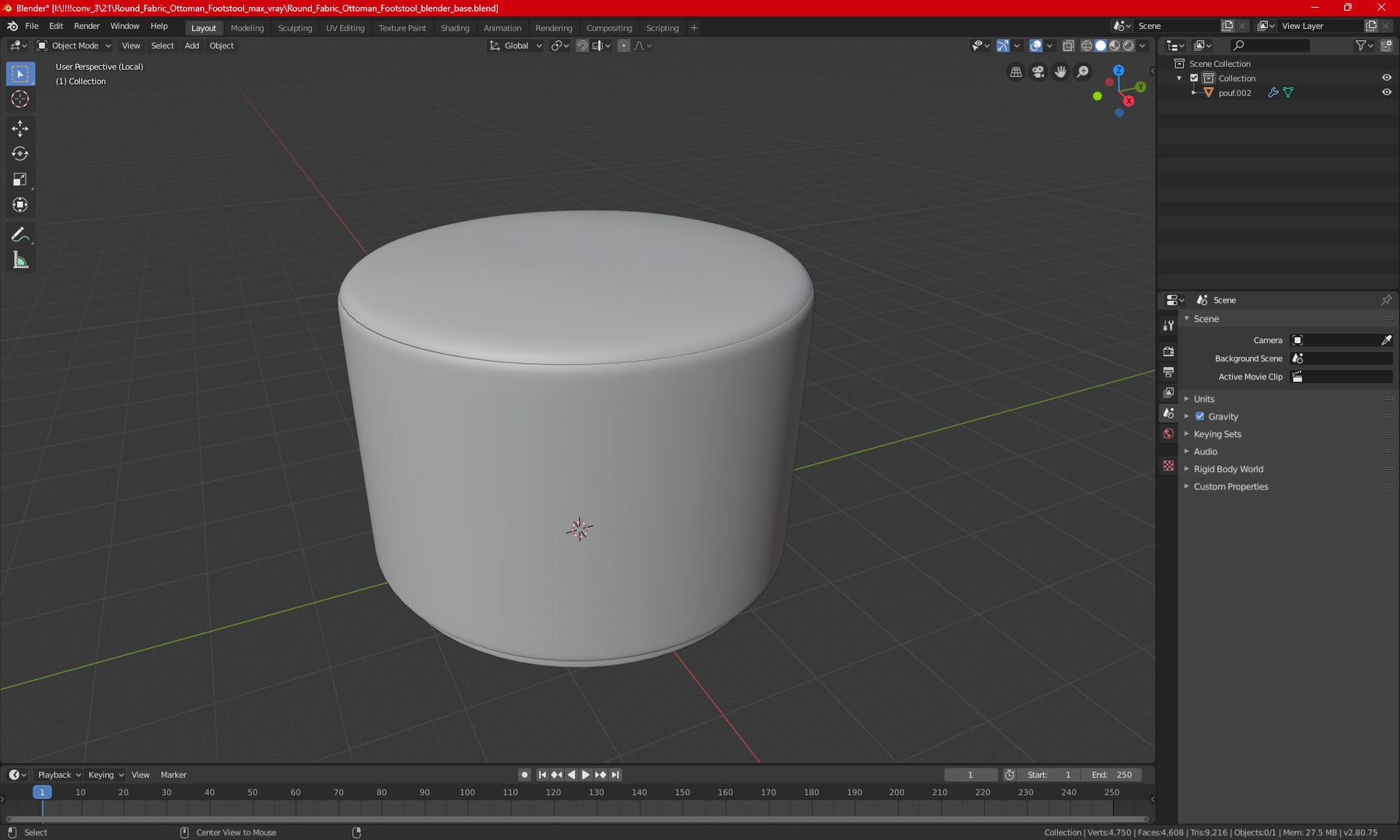
Task: Add a new collection in the outliner
Action: 1386,46
